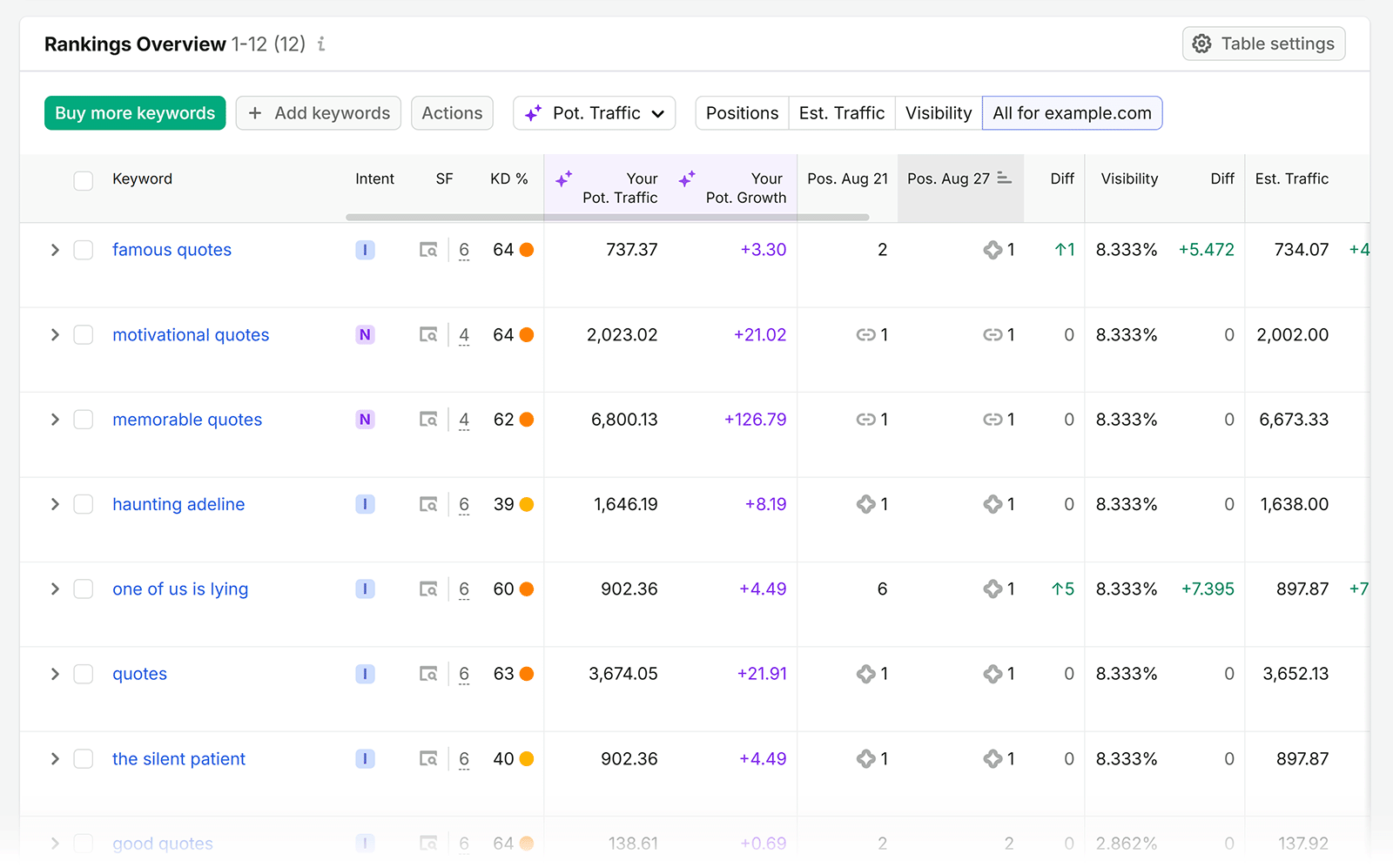
Task: Click the sparkle icon beside Your Pot. Traffic
Action: [x=564, y=178]
